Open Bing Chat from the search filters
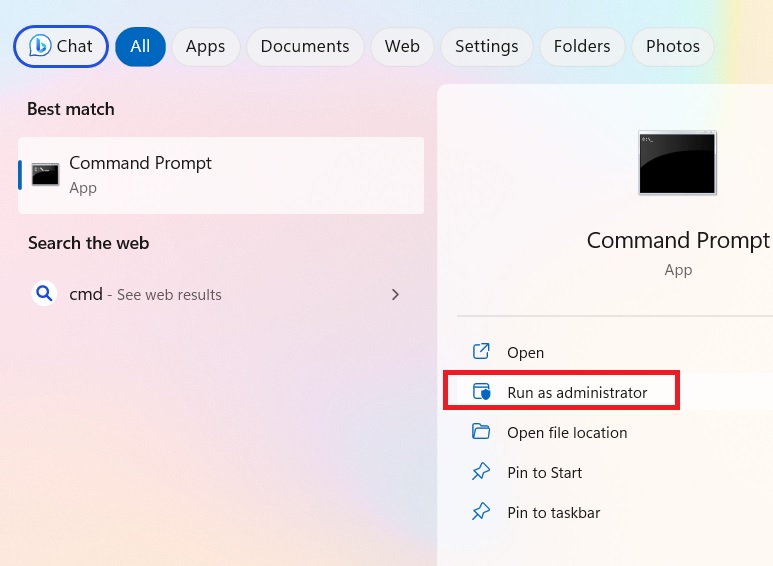 pos(60,46)
